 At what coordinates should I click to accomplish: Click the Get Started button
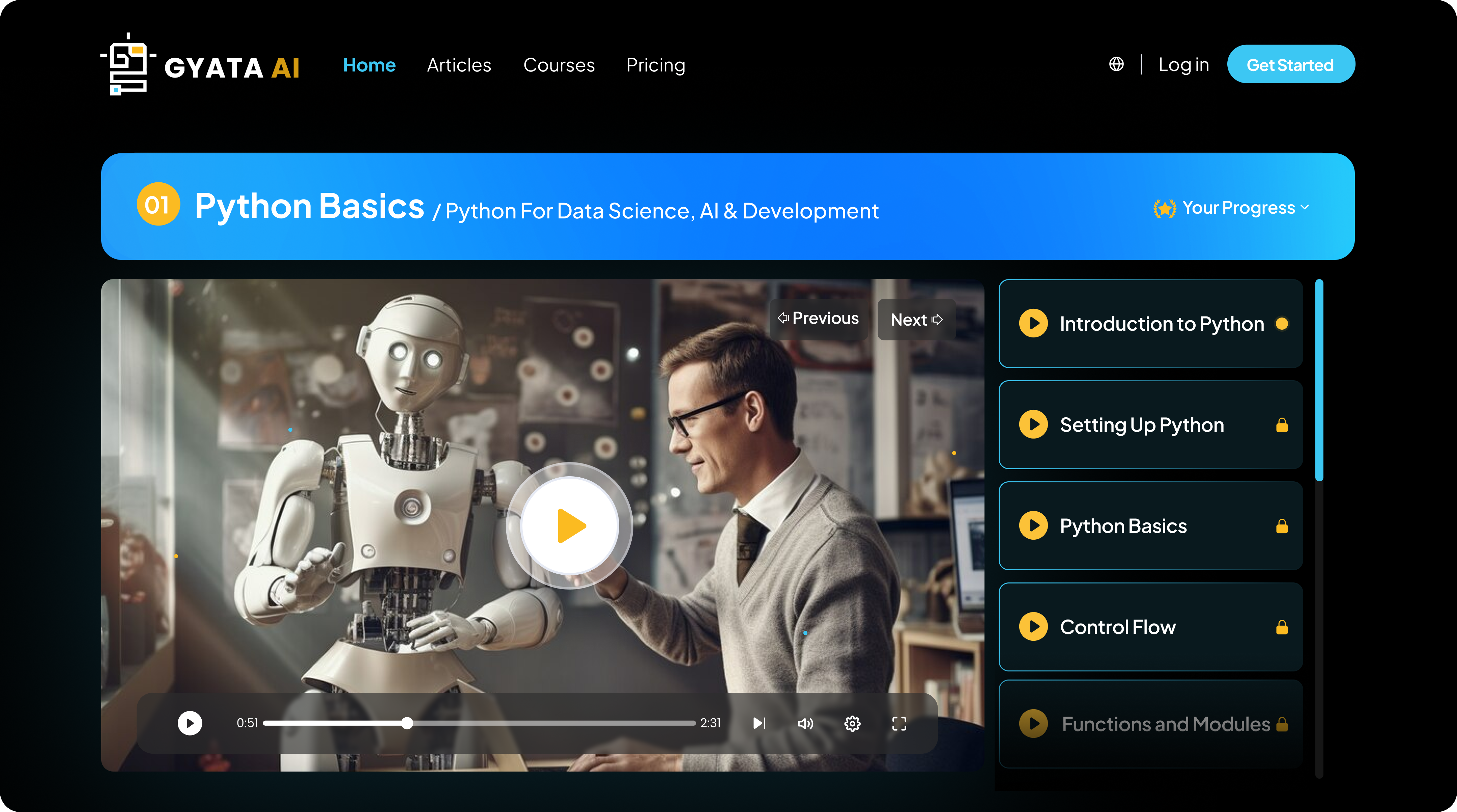(1290, 64)
